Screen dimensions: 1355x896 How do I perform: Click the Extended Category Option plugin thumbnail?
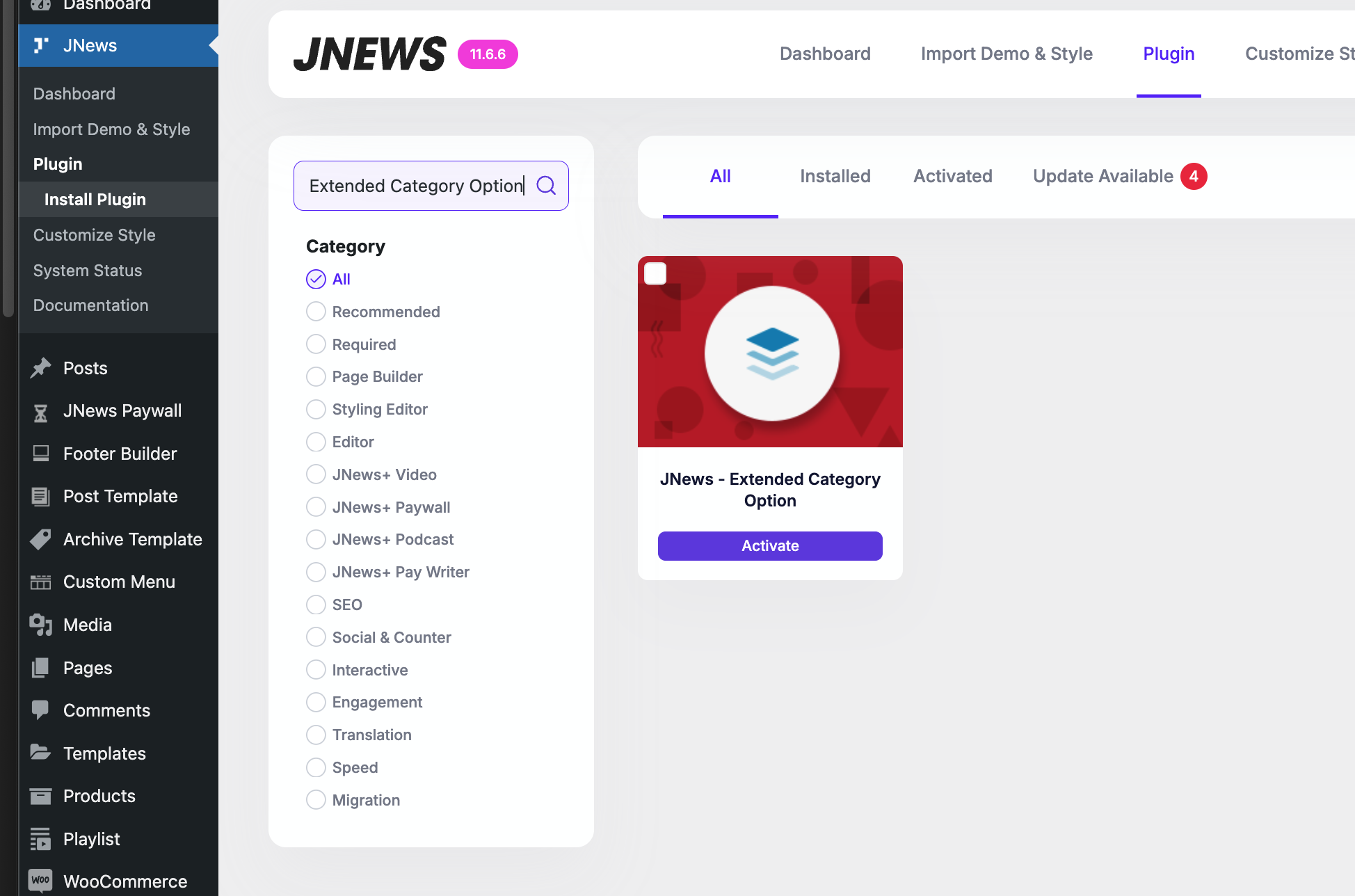click(770, 351)
